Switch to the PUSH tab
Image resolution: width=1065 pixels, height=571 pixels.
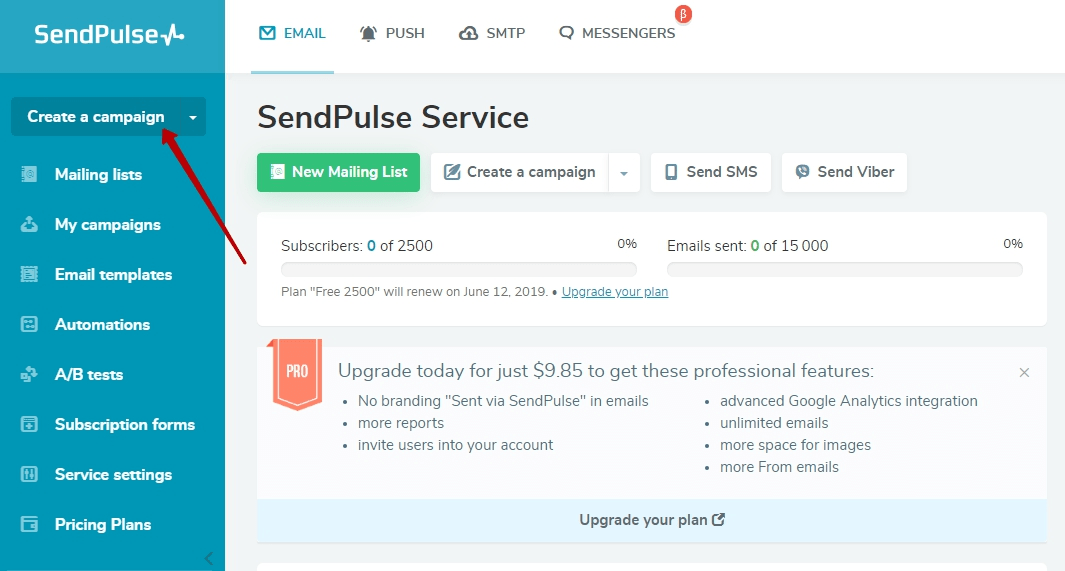click(x=392, y=33)
